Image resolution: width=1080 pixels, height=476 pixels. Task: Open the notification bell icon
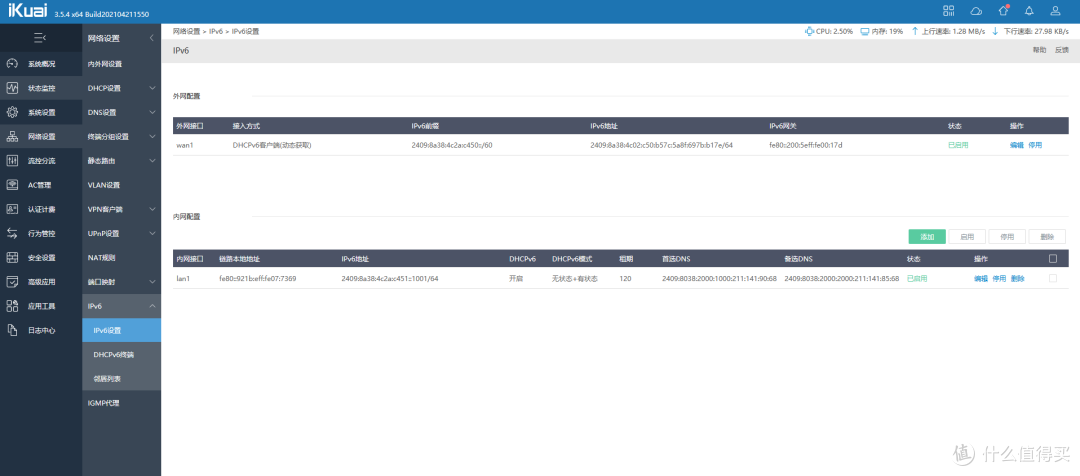[x=1029, y=11]
